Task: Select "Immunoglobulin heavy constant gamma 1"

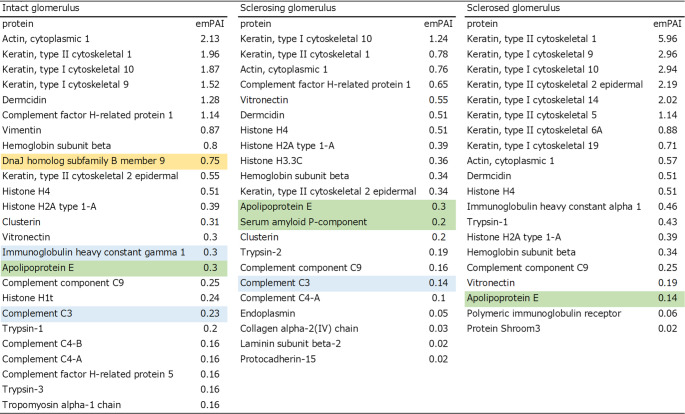Action: 93,252
